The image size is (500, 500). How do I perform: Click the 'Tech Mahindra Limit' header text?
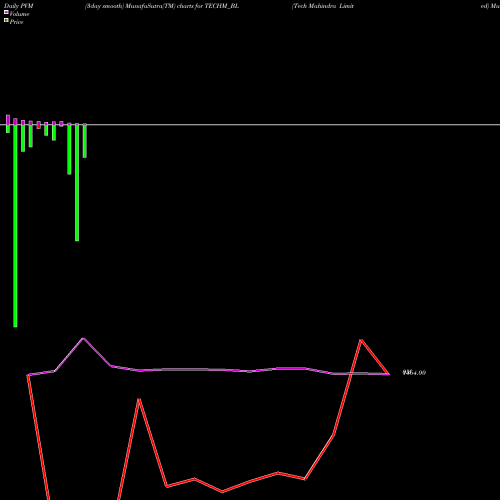tap(323, 6)
